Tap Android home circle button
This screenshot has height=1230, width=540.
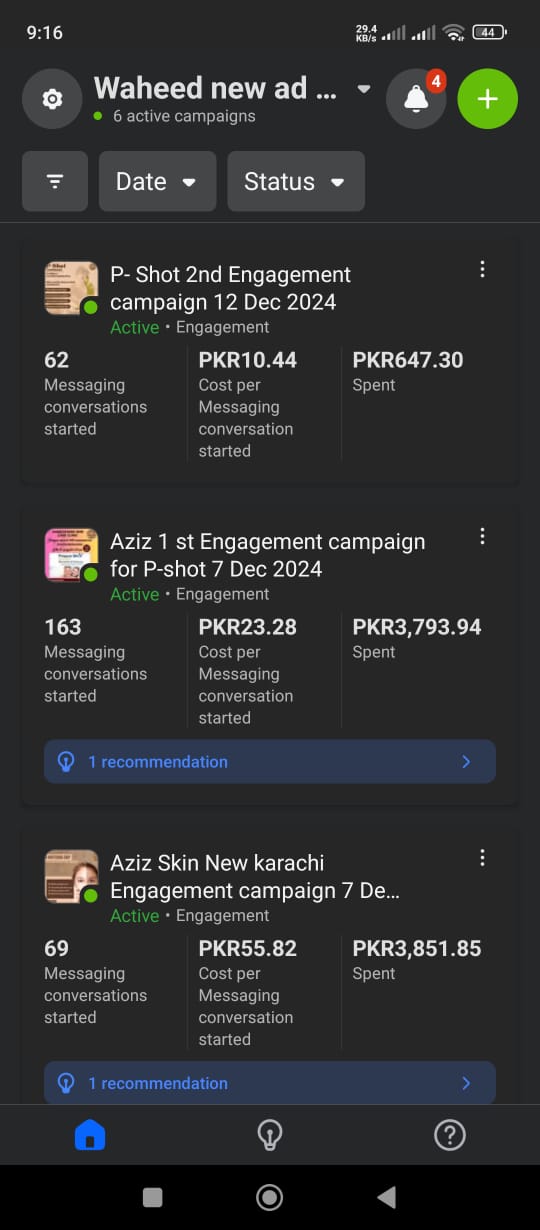[x=269, y=1197]
